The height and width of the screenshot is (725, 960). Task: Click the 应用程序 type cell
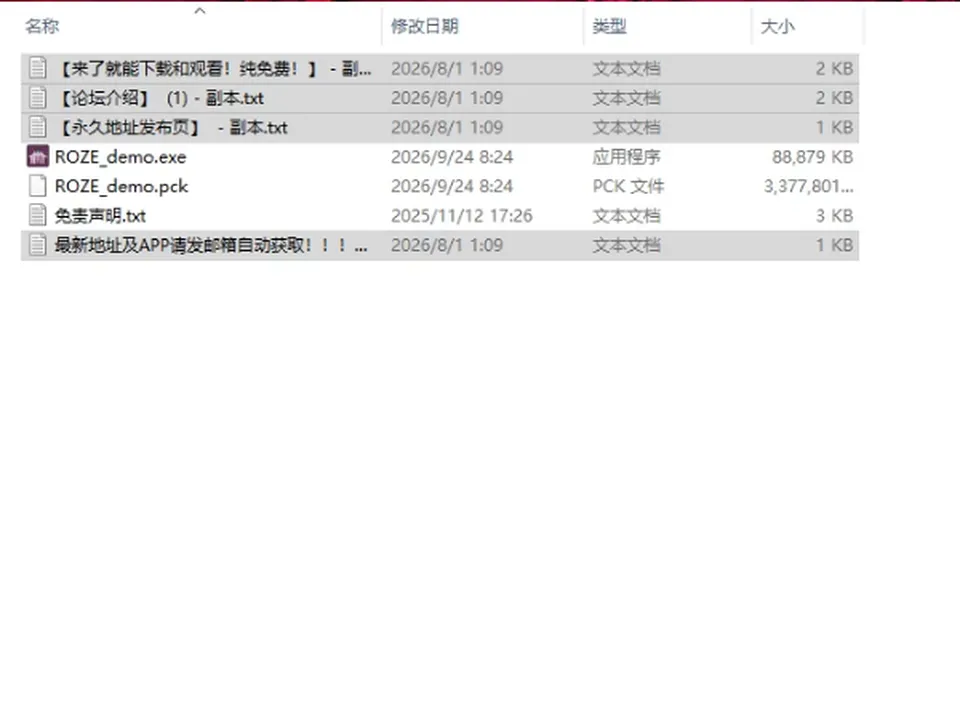click(x=626, y=157)
